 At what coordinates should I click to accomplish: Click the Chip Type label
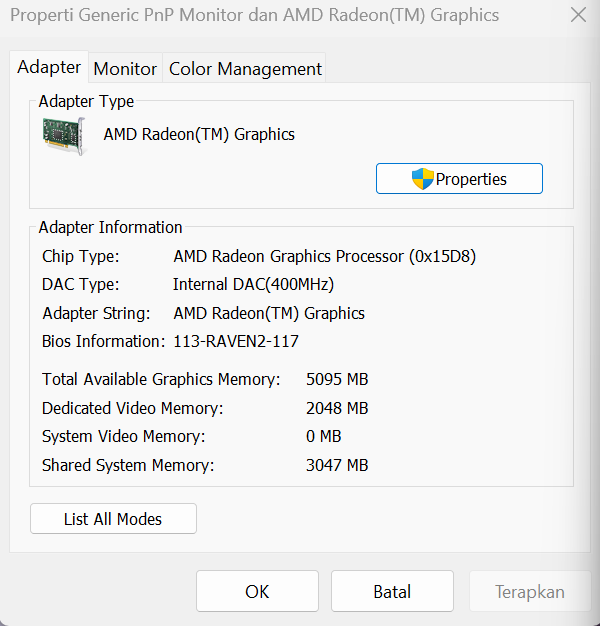(x=81, y=256)
